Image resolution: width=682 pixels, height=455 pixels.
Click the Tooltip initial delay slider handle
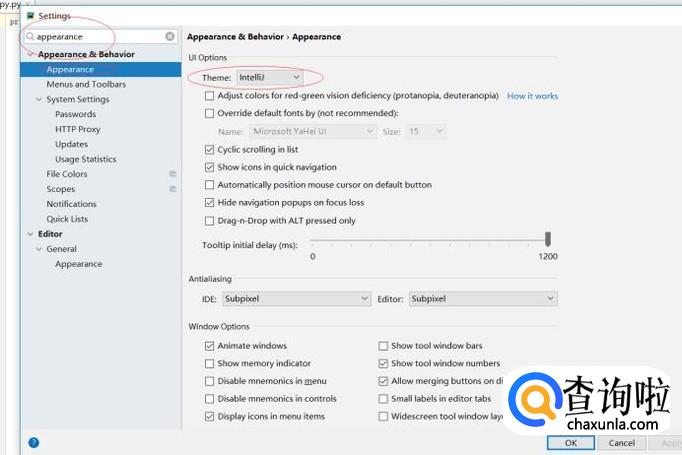tap(548, 239)
